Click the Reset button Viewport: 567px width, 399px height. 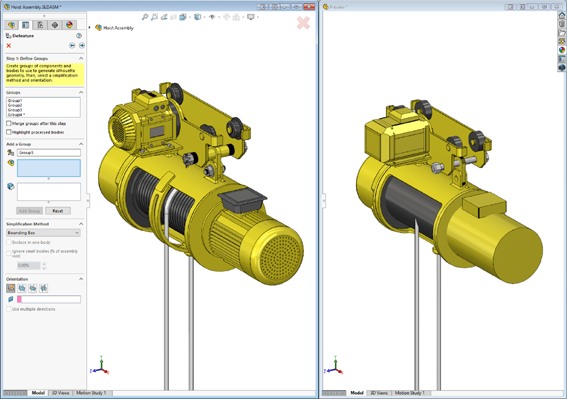coord(58,211)
